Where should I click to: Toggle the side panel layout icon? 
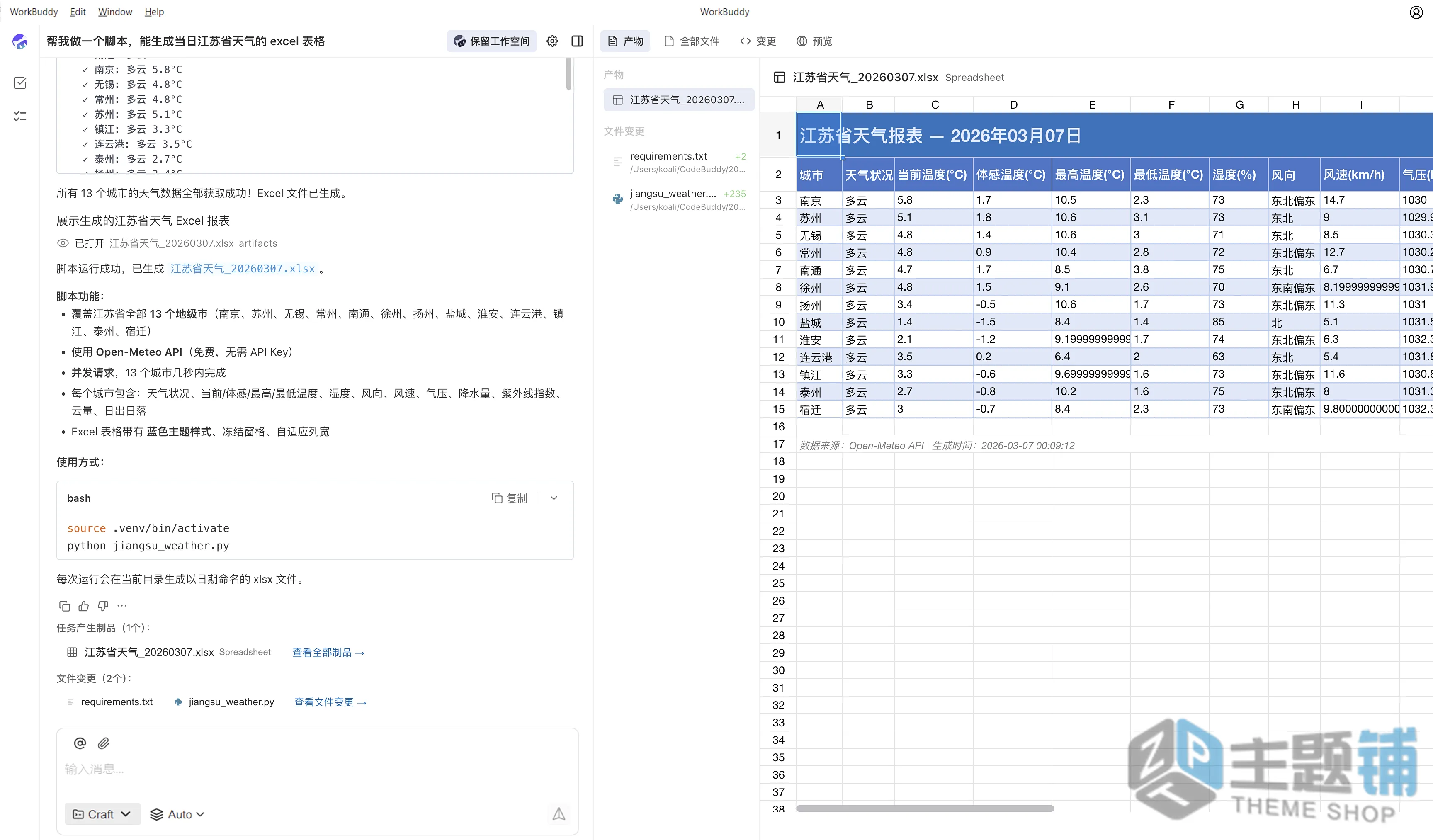pyautogui.click(x=577, y=41)
